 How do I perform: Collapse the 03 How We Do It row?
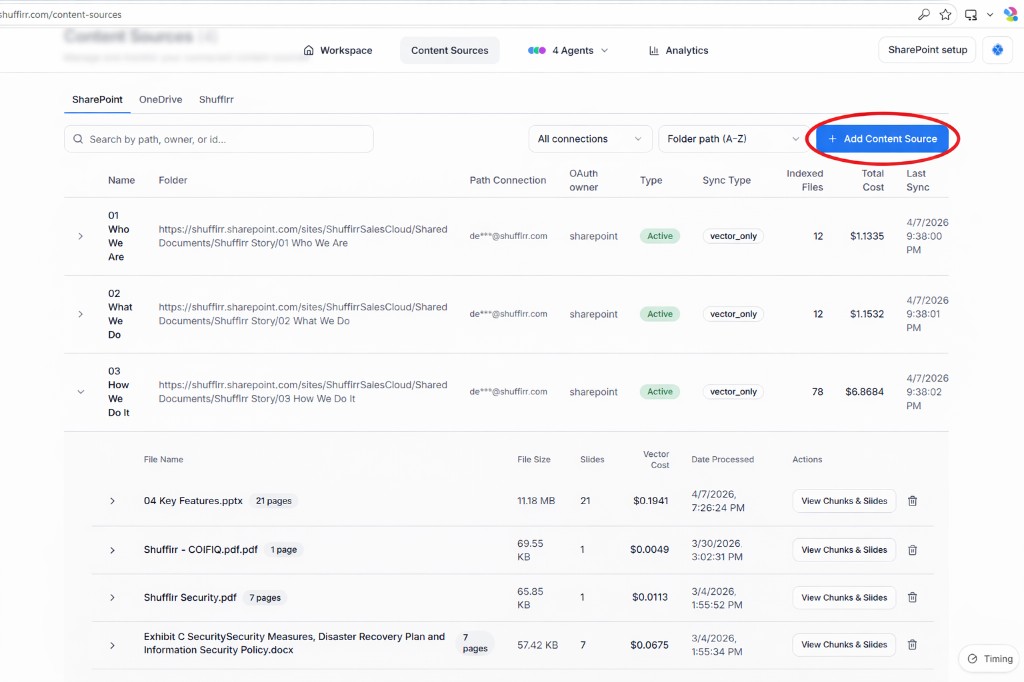pyautogui.click(x=80, y=392)
